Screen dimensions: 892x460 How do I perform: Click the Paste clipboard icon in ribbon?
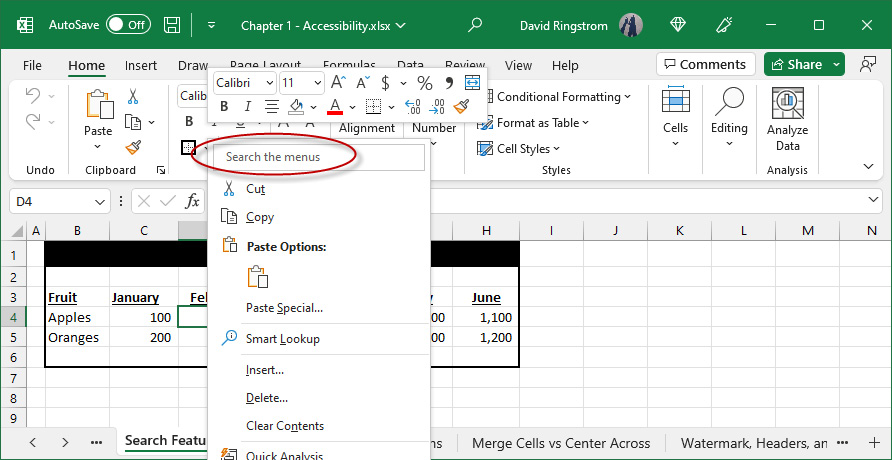coord(99,105)
